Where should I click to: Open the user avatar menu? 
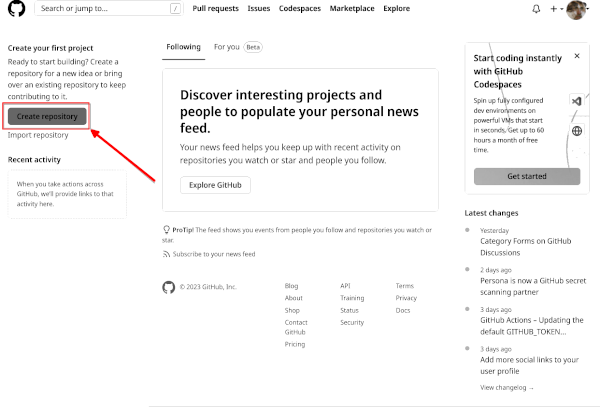pos(577,10)
